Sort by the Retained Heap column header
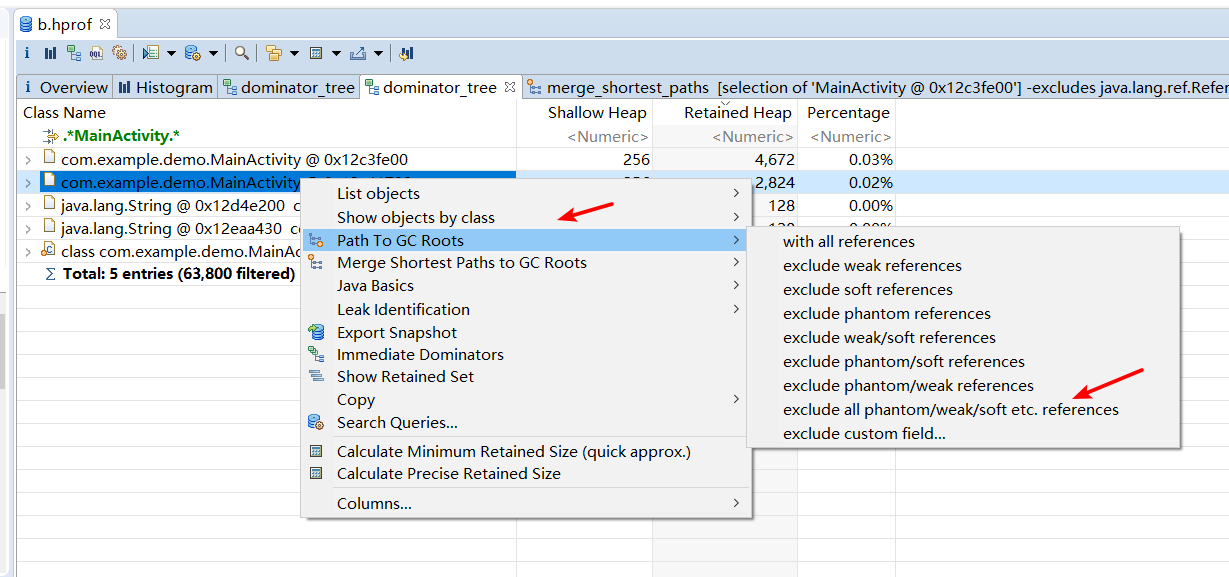 (737, 113)
